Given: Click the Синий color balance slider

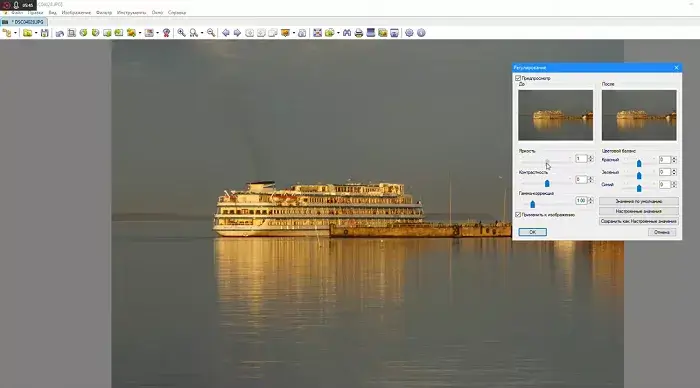Looking at the screenshot, I should coord(639,188).
